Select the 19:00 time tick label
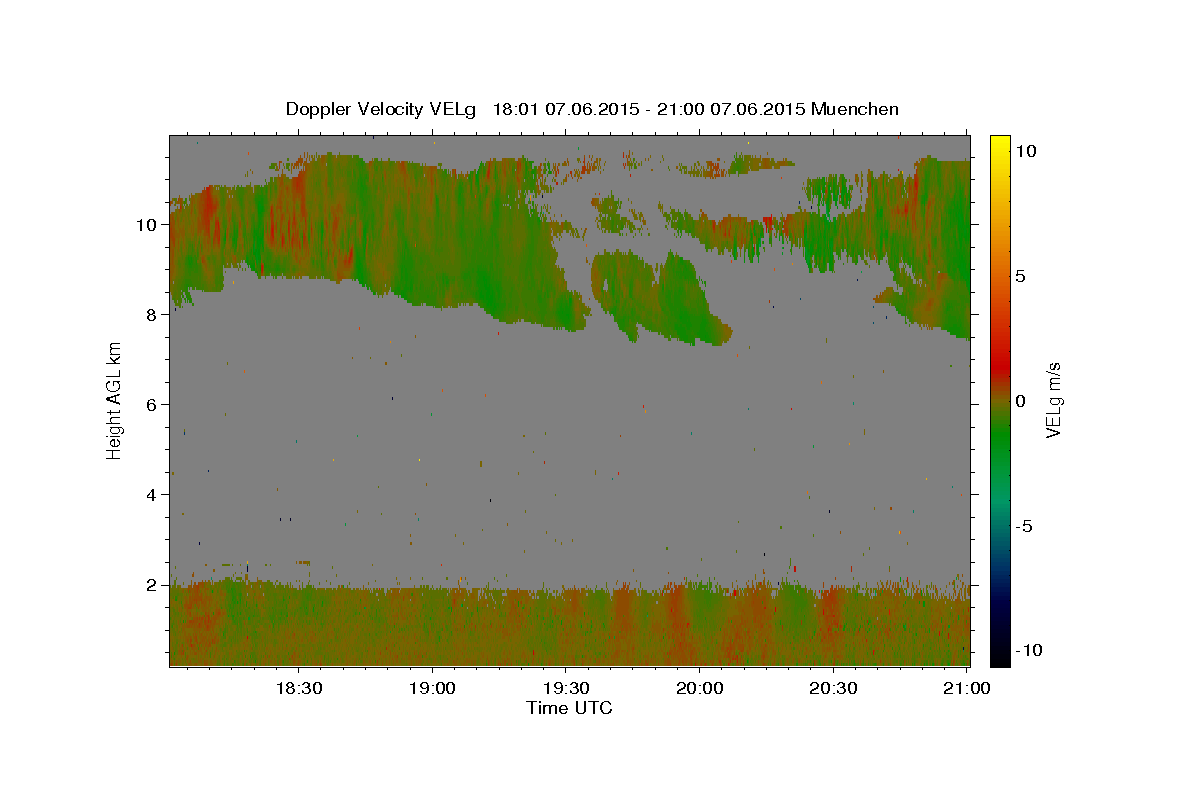The image size is (1200, 800). [432, 689]
